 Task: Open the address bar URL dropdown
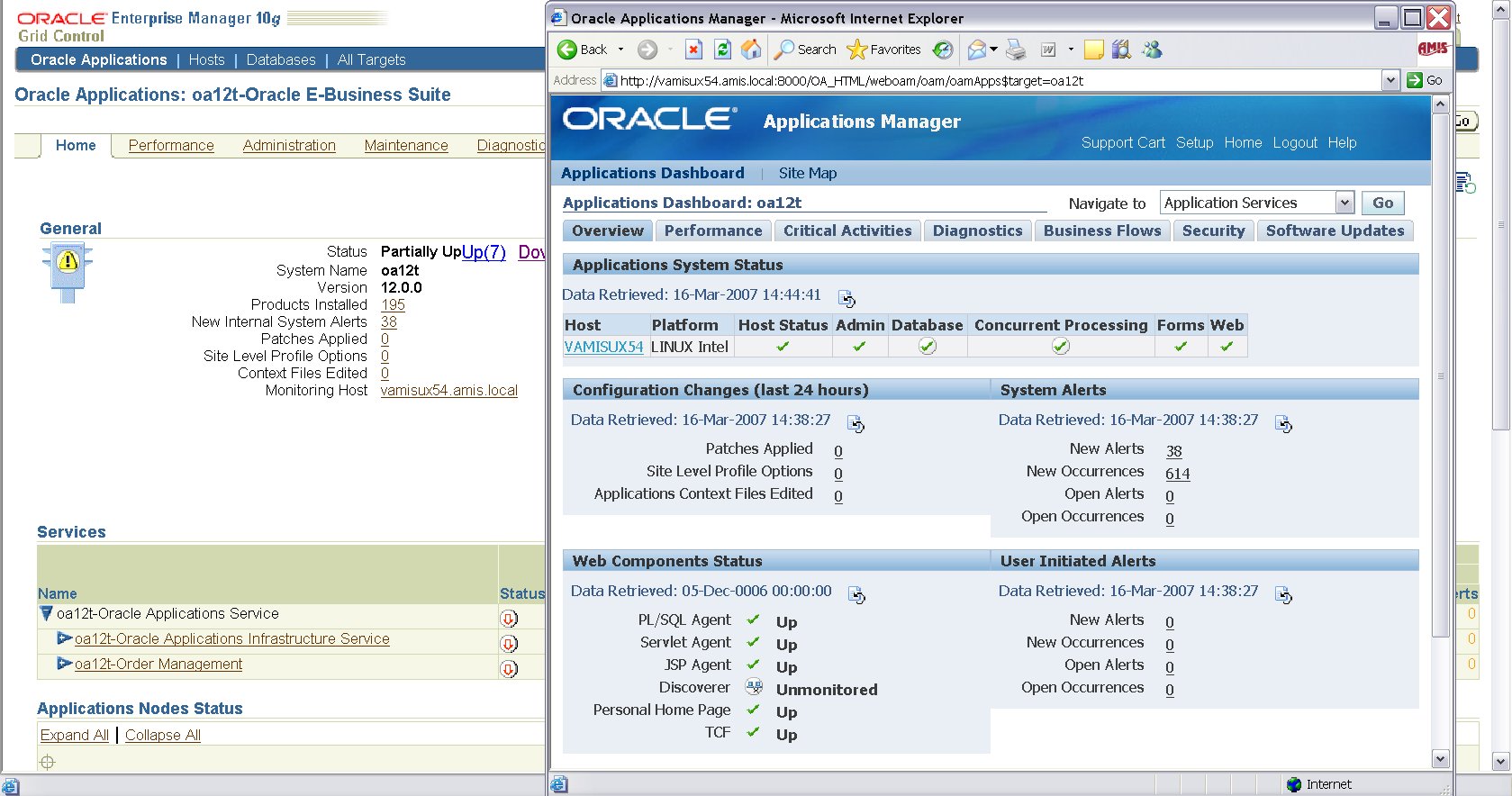pyautogui.click(x=1390, y=80)
